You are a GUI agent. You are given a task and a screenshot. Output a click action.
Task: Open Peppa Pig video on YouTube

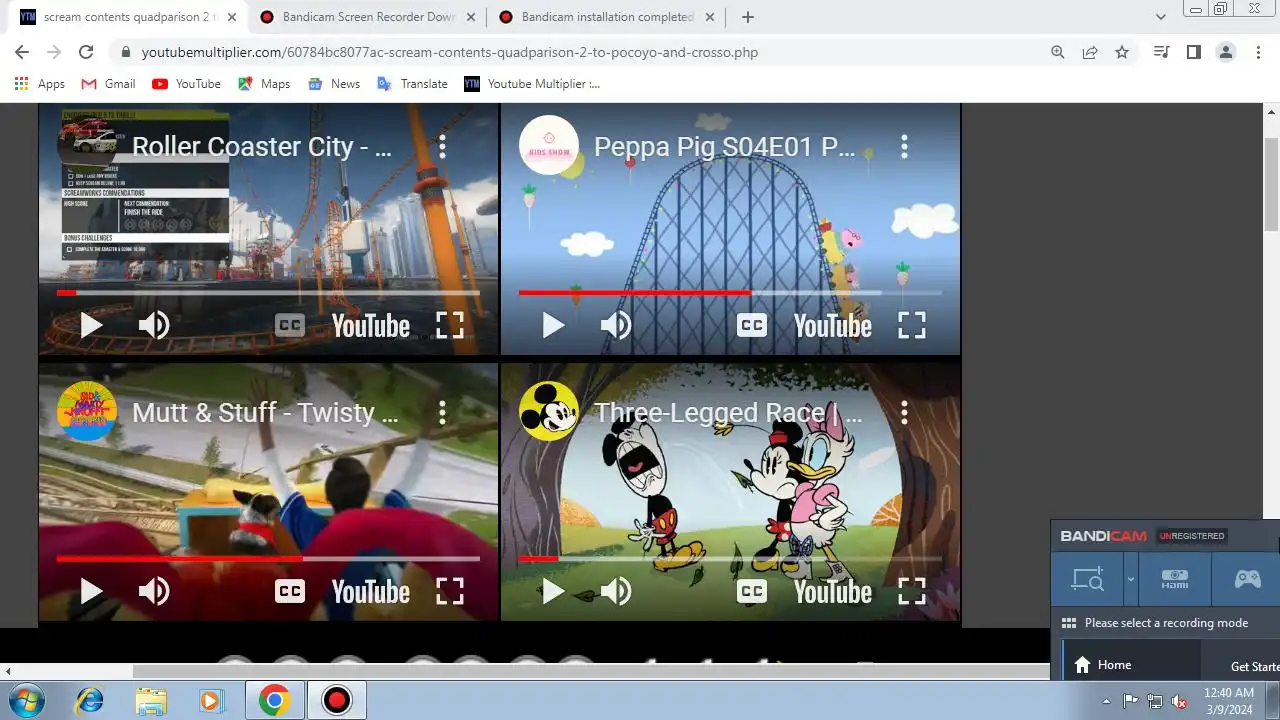pyautogui.click(x=833, y=326)
